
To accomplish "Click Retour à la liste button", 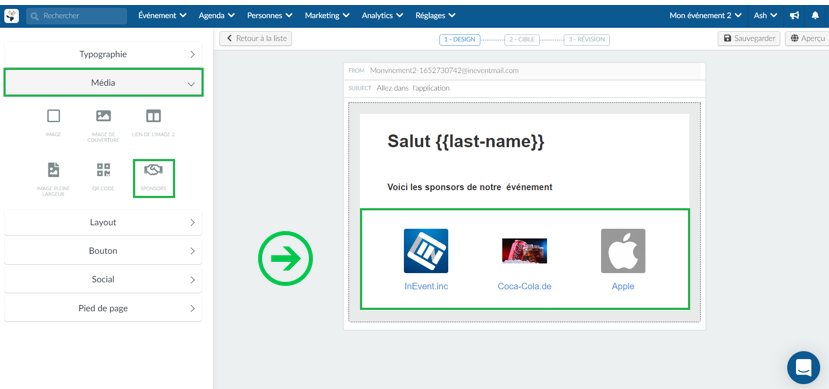I will pyautogui.click(x=256, y=39).
